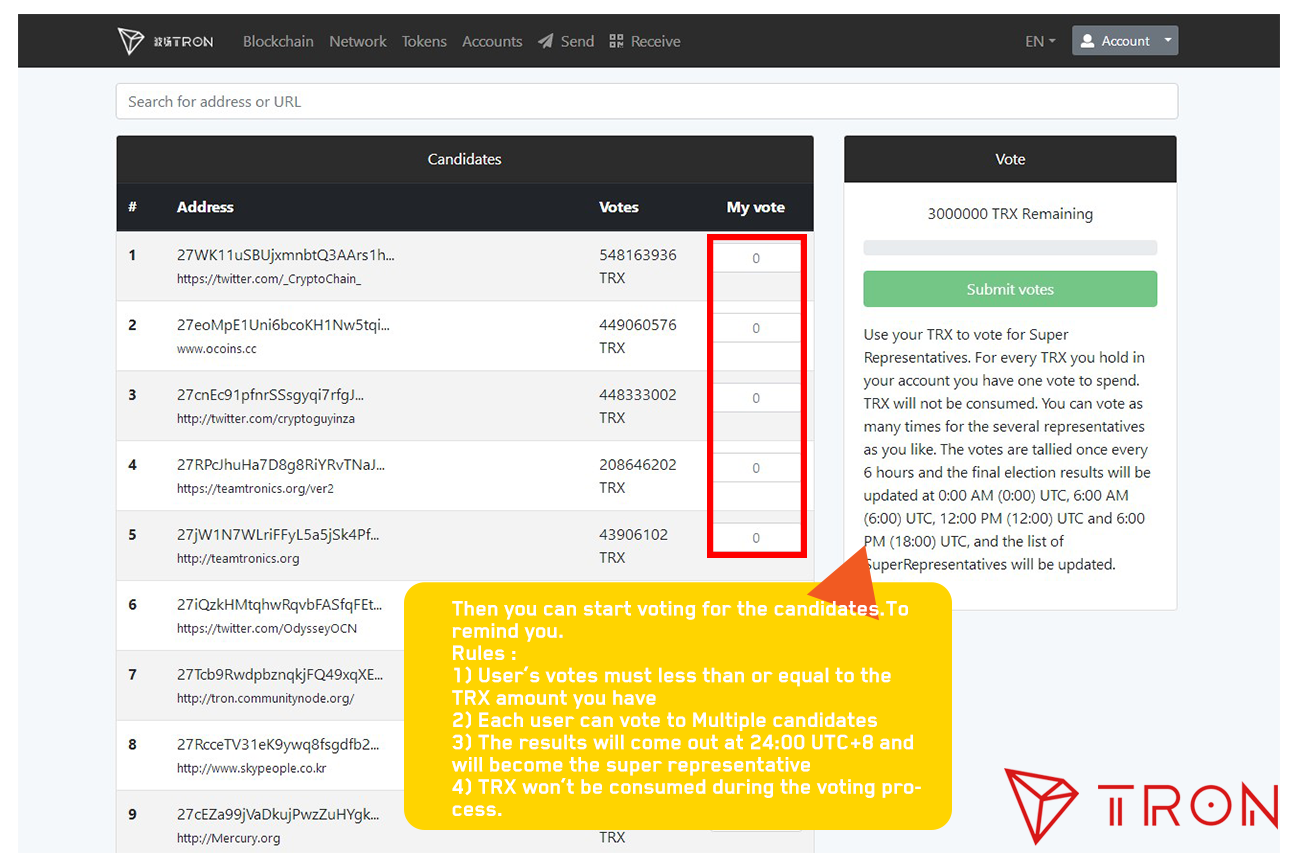Image resolution: width=1298 pixels, height=866 pixels.
Task: Select vote count 448333002 TRX
Action: [638, 406]
